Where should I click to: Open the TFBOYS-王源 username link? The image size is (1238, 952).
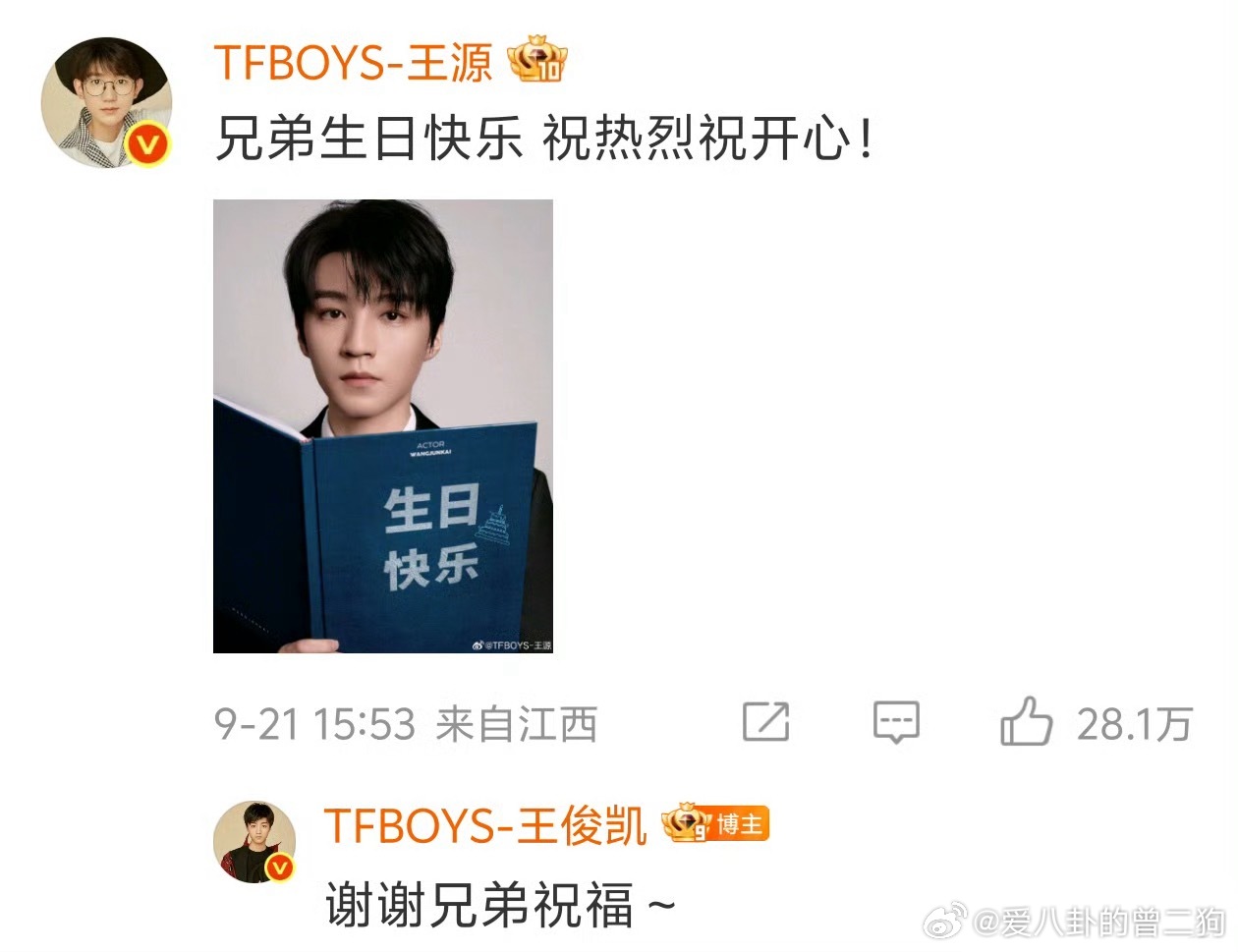click(353, 62)
